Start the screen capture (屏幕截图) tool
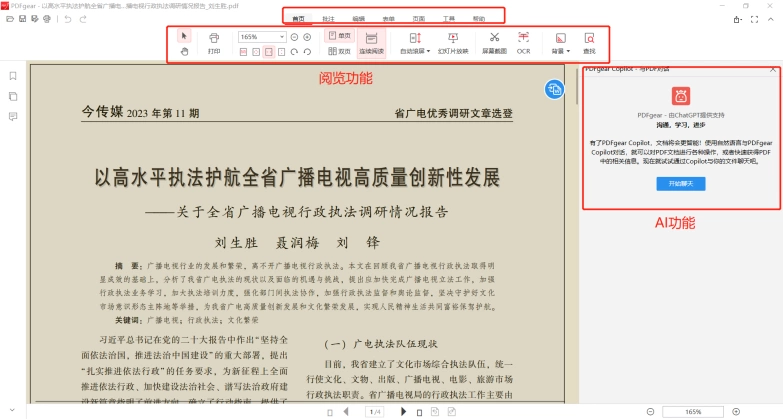This screenshot has width=783, height=419. (x=494, y=43)
